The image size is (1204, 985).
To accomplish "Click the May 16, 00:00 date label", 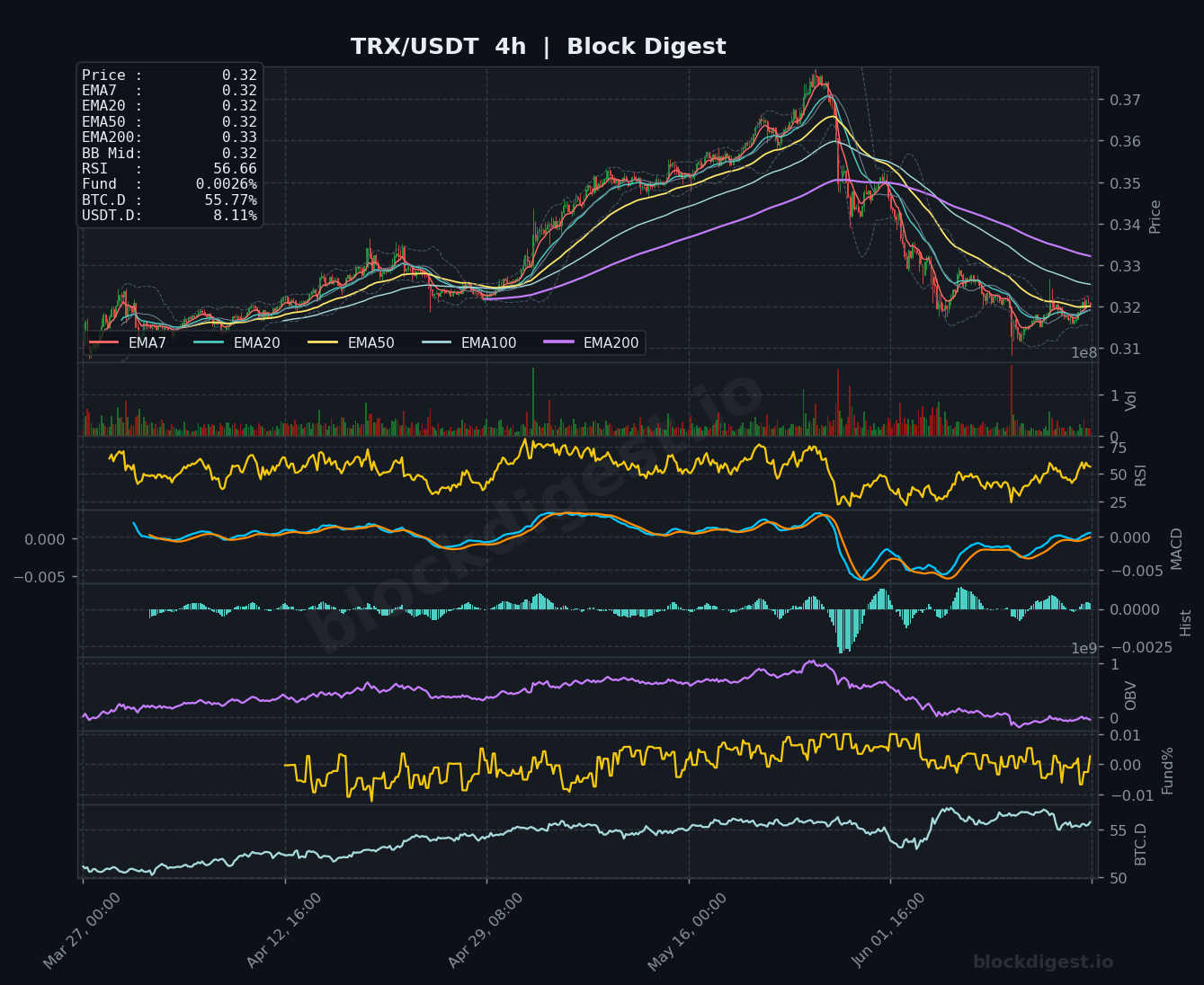I will (688, 930).
